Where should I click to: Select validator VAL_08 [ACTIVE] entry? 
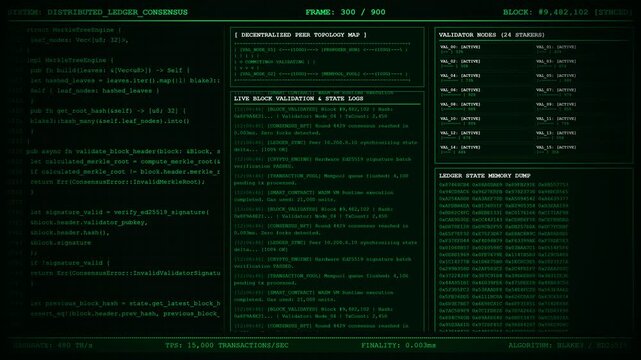pyautogui.click(x=460, y=104)
